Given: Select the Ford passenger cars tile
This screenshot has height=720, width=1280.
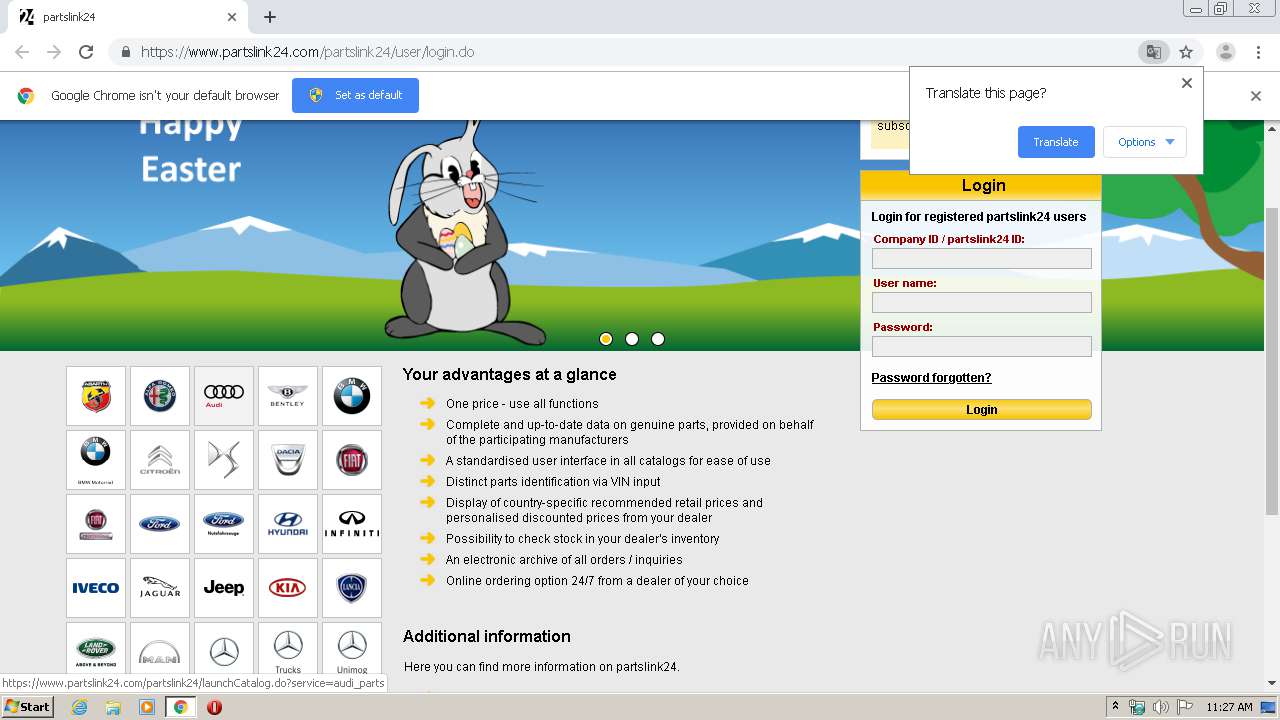Looking at the screenshot, I should [160, 524].
